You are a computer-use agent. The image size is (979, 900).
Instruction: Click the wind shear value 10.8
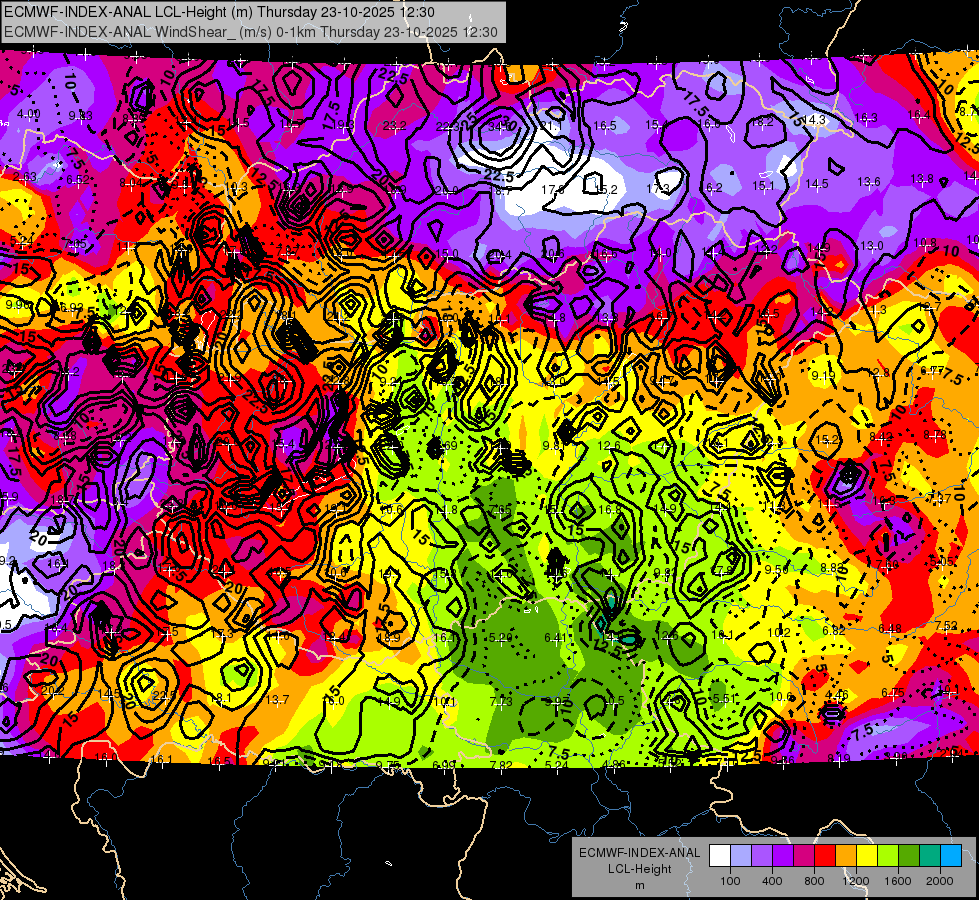coord(925,242)
